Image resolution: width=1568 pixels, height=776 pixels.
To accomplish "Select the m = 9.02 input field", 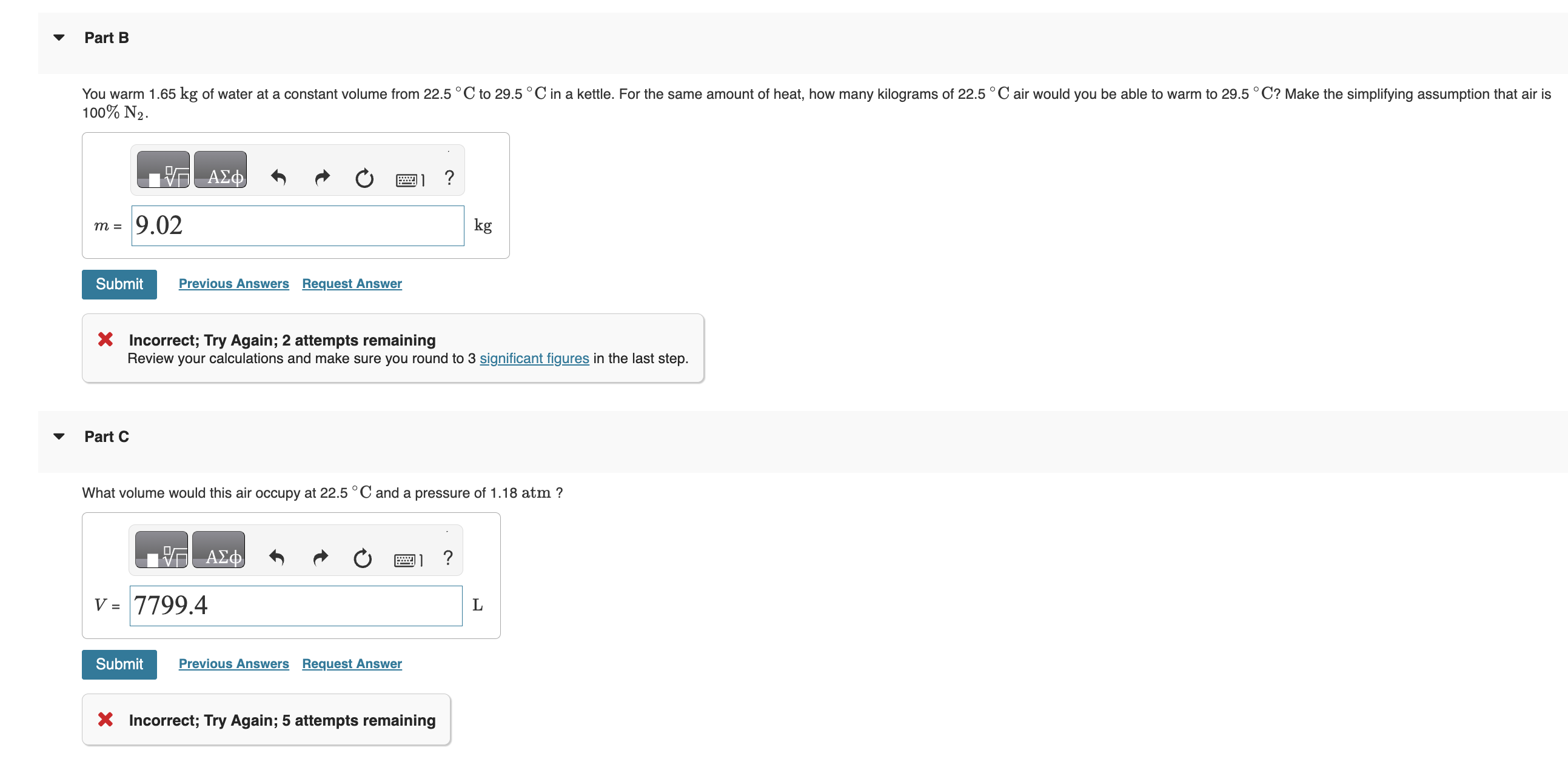I will [297, 225].
